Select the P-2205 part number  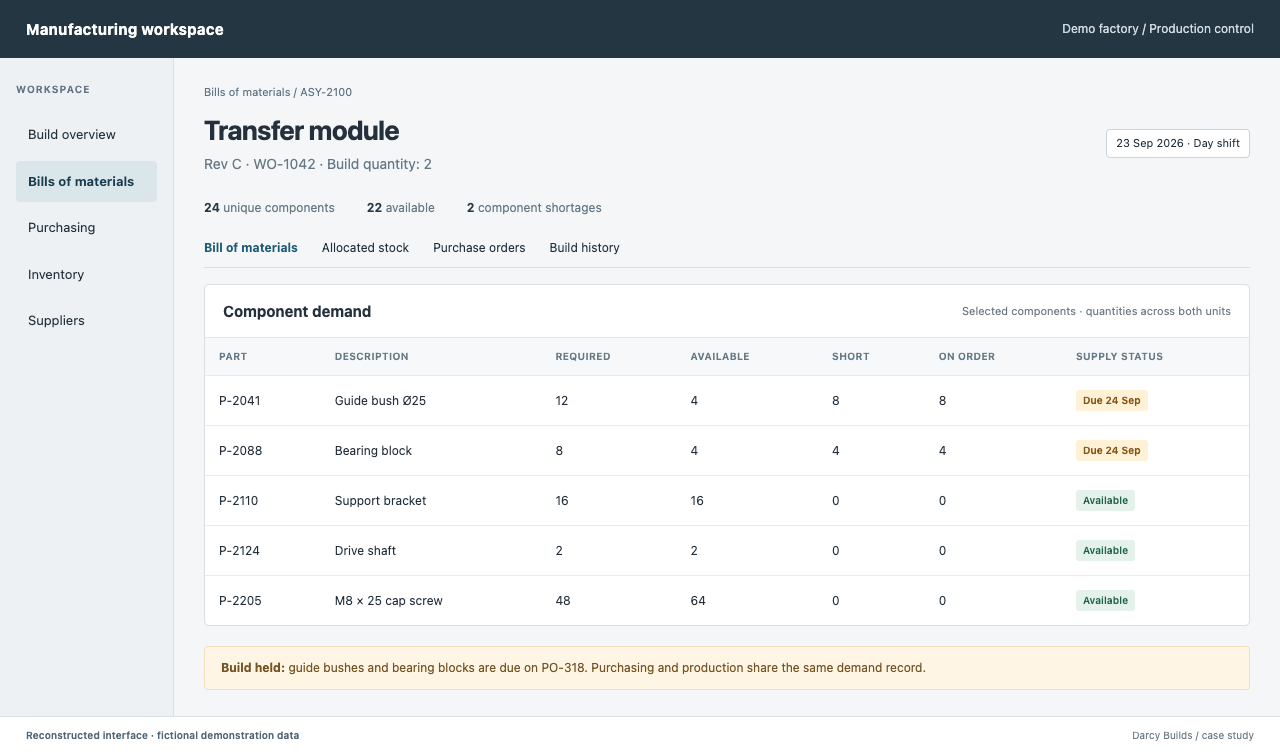pyautogui.click(x=240, y=601)
